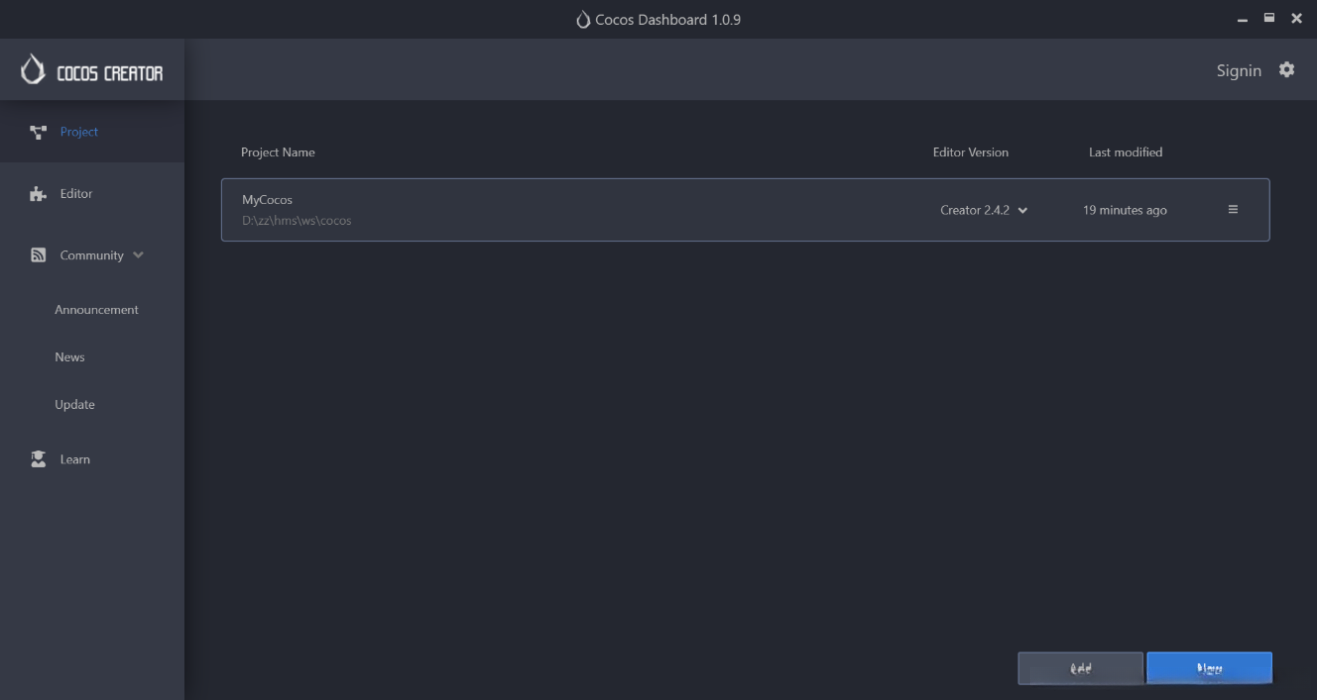Open the settings gear icon
The height and width of the screenshot is (700, 1317).
[1287, 70]
